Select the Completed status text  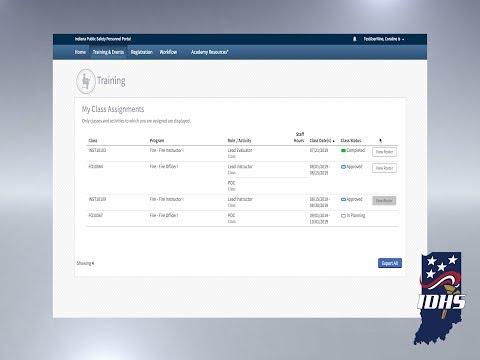point(356,150)
